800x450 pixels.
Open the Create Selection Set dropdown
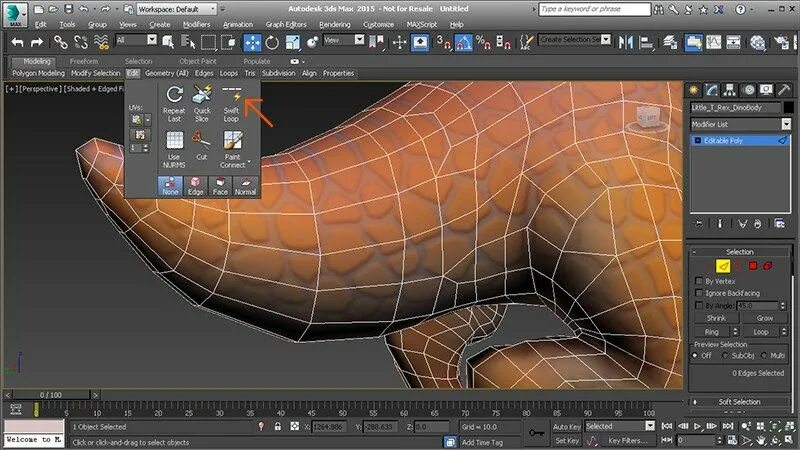click(574, 39)
